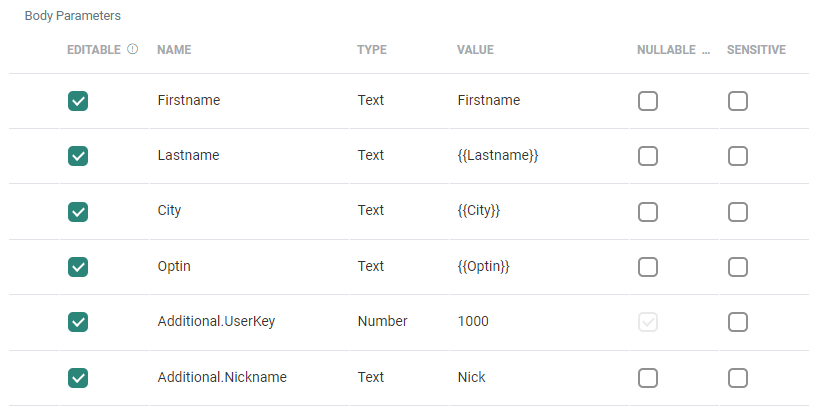Mark Additional.Nickname as Nullable

(x=648, y=377)
